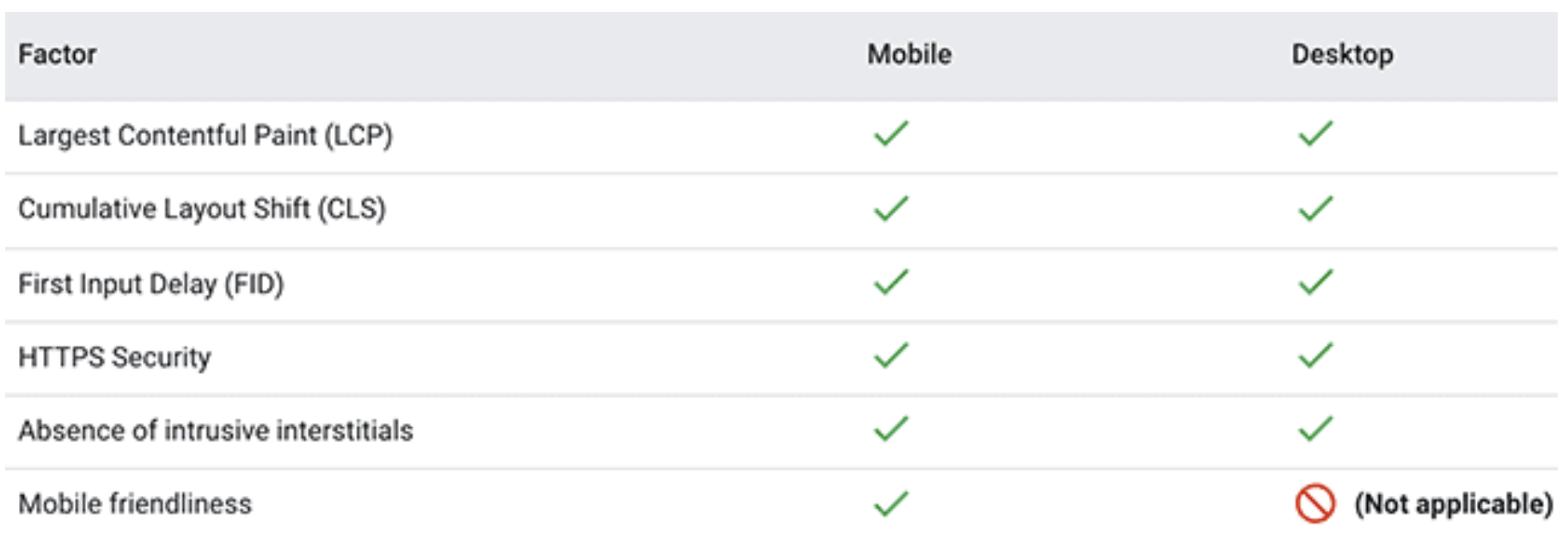The width and height of the screenshot is (1568, 552).
Task: Click the Desktop checkmark for First Input Delay
Action: 1315,282
